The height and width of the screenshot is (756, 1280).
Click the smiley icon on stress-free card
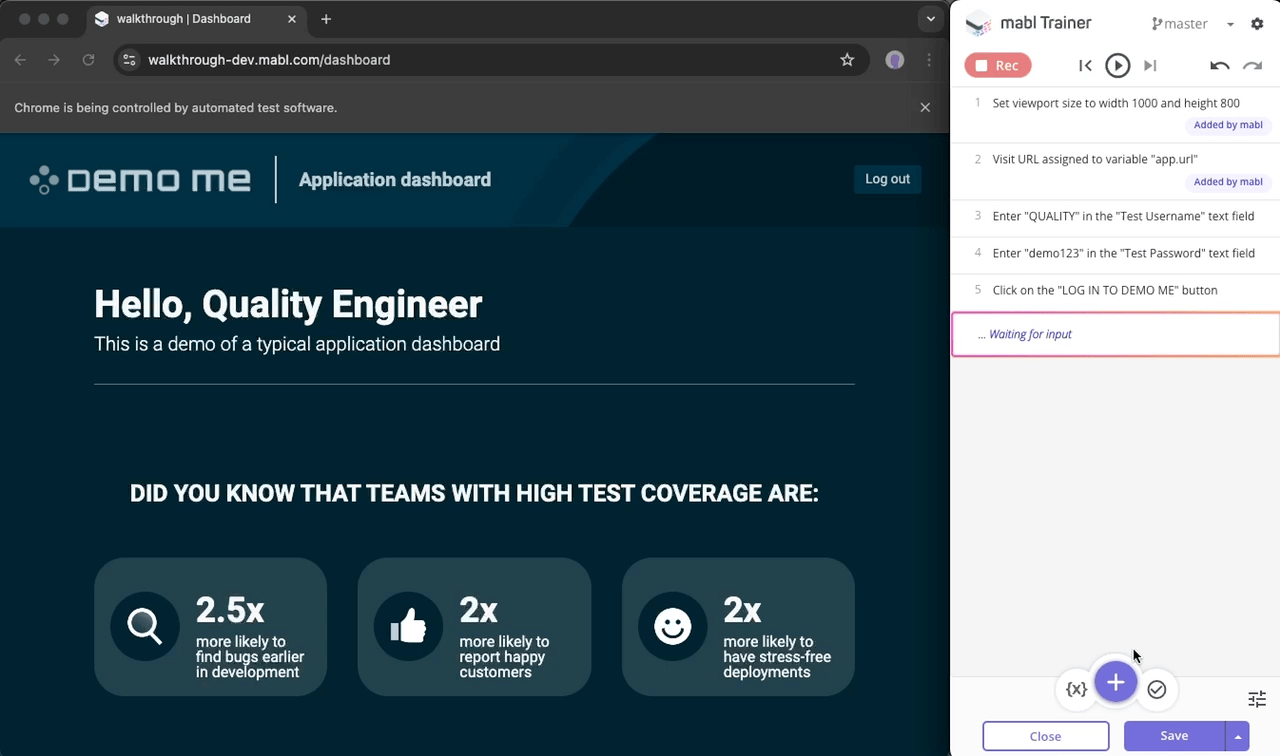(x=672, y=626)
